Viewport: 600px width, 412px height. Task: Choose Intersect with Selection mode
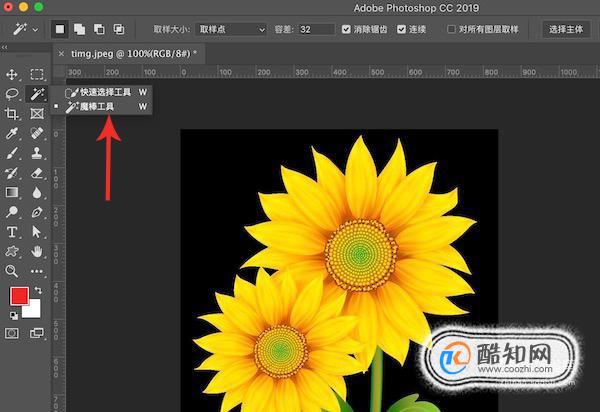pyautogui.click(x=119, y=29)
